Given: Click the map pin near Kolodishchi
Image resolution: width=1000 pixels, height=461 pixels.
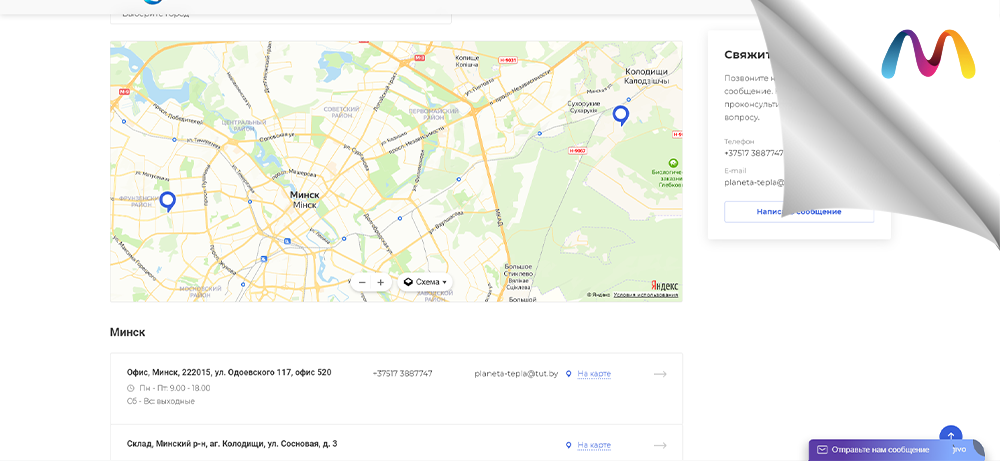Looking at the screenshot, I should (x=621, y=115).
